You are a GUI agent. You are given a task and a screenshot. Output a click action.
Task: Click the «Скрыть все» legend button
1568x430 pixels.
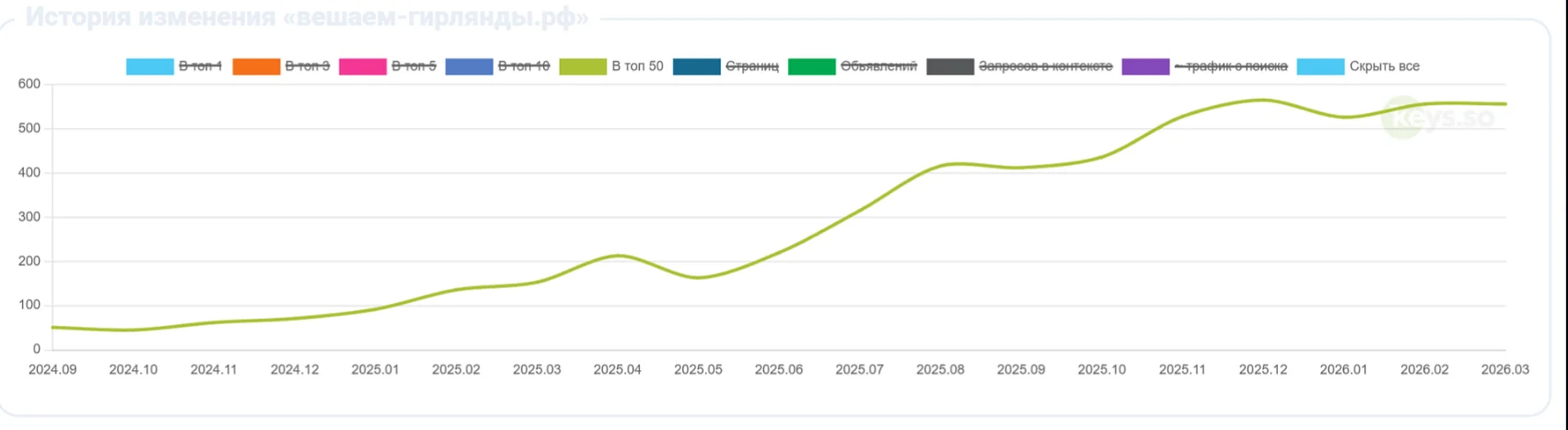pyautogui.click(x=1384, y=66)
